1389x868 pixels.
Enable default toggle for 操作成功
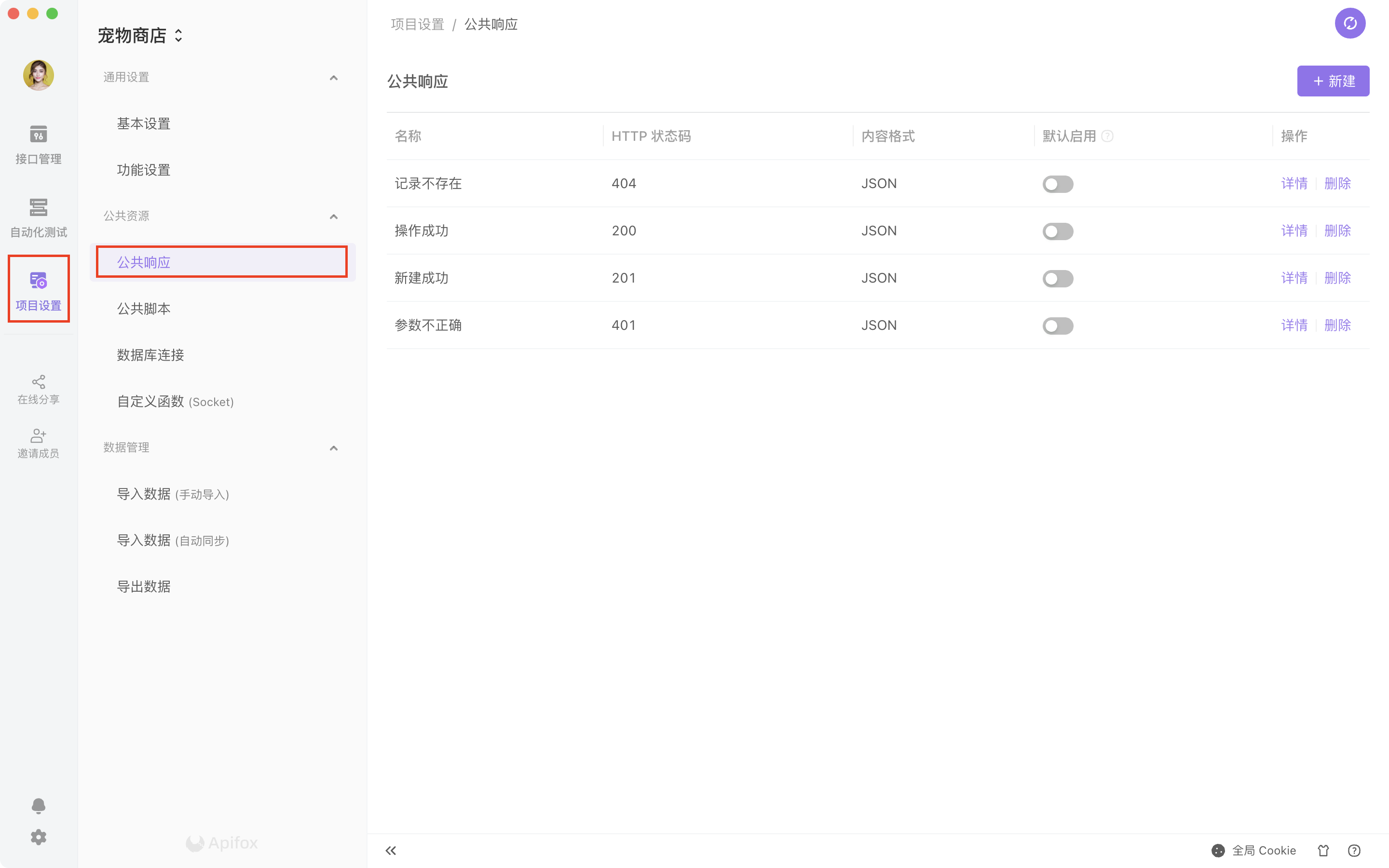click(x=1057, y=231)
